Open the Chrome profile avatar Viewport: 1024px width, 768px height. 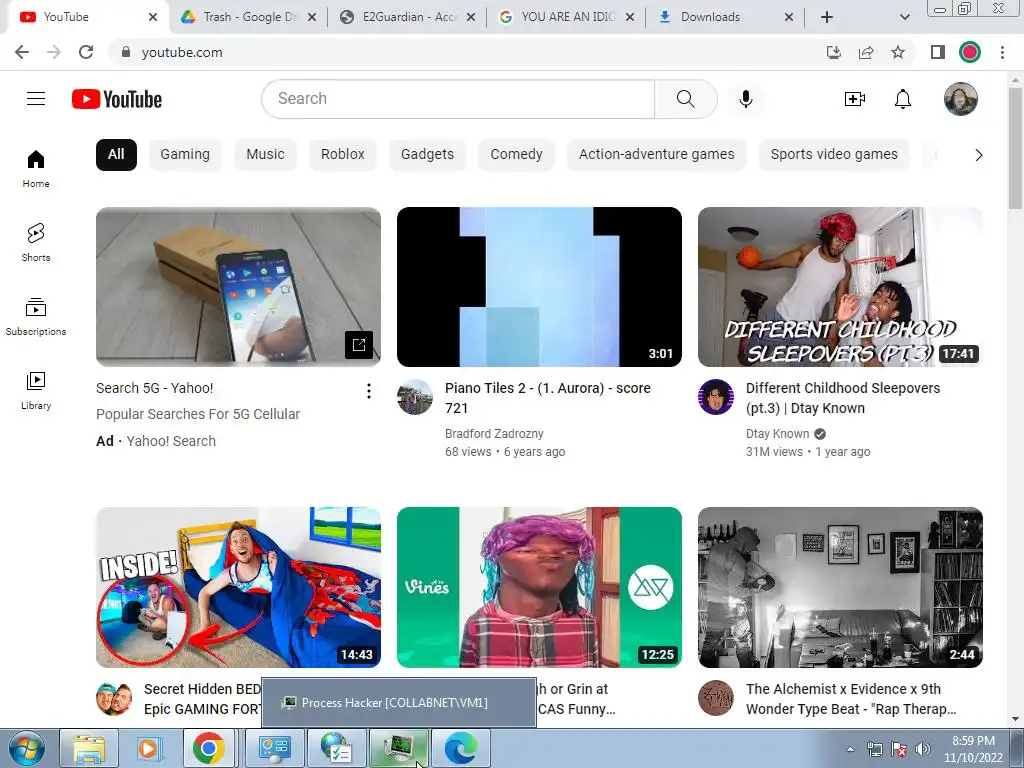coord(970,52)
